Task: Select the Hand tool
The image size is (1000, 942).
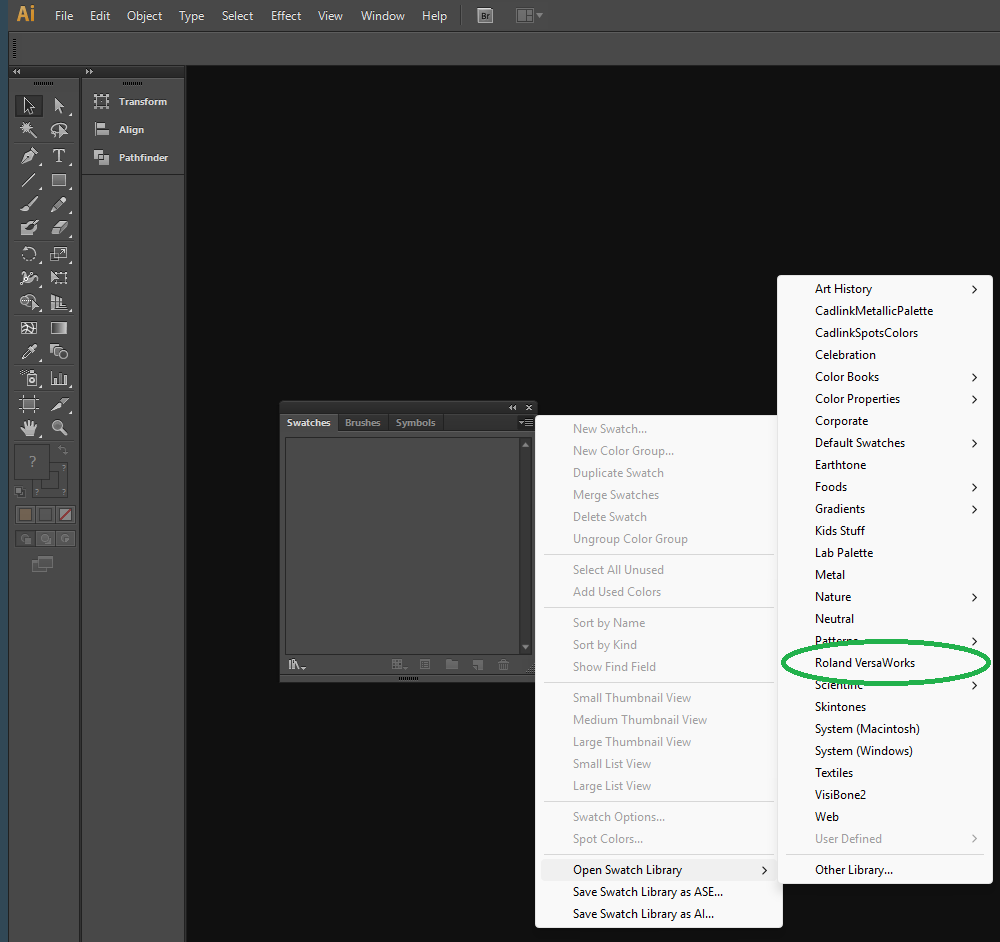Action: [29, 428]
